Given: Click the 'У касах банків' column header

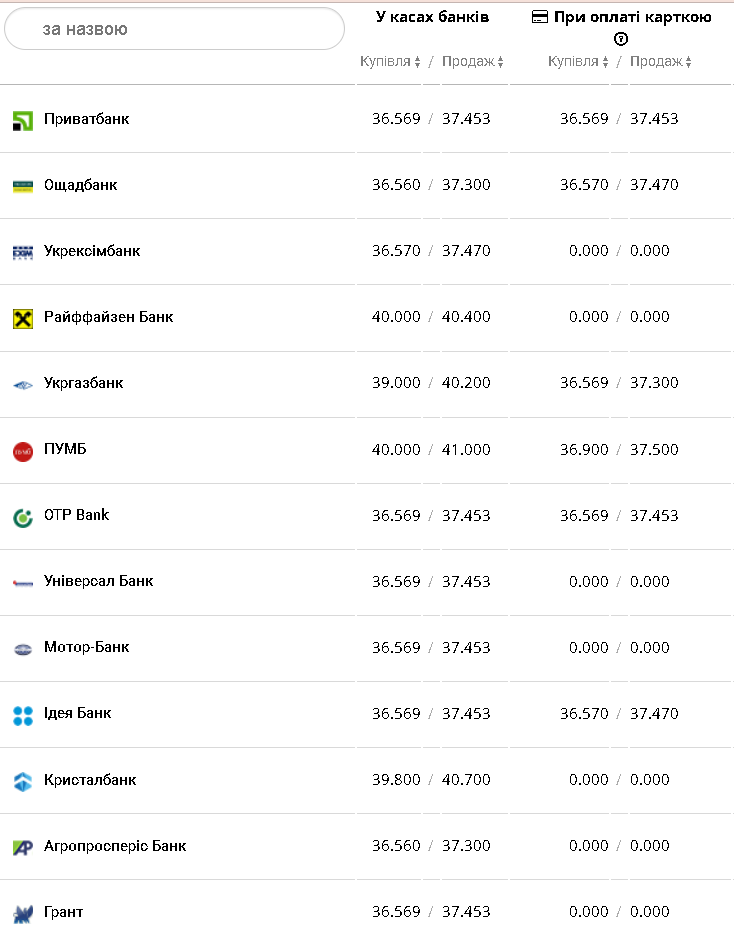Looking at the screenshot, I should click(x=432, y=17).
